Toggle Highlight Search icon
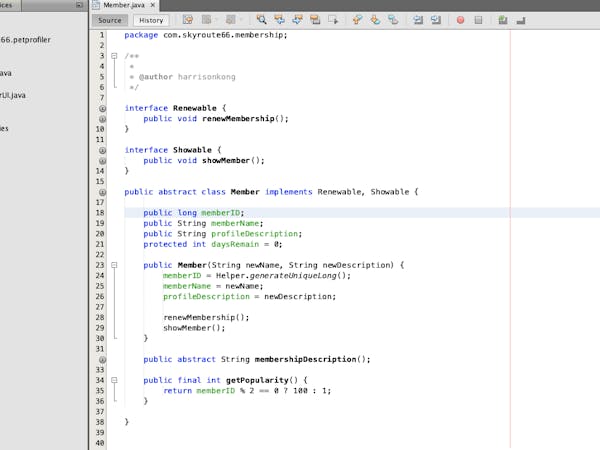600x450 pixels. click(x=315, y=20)
